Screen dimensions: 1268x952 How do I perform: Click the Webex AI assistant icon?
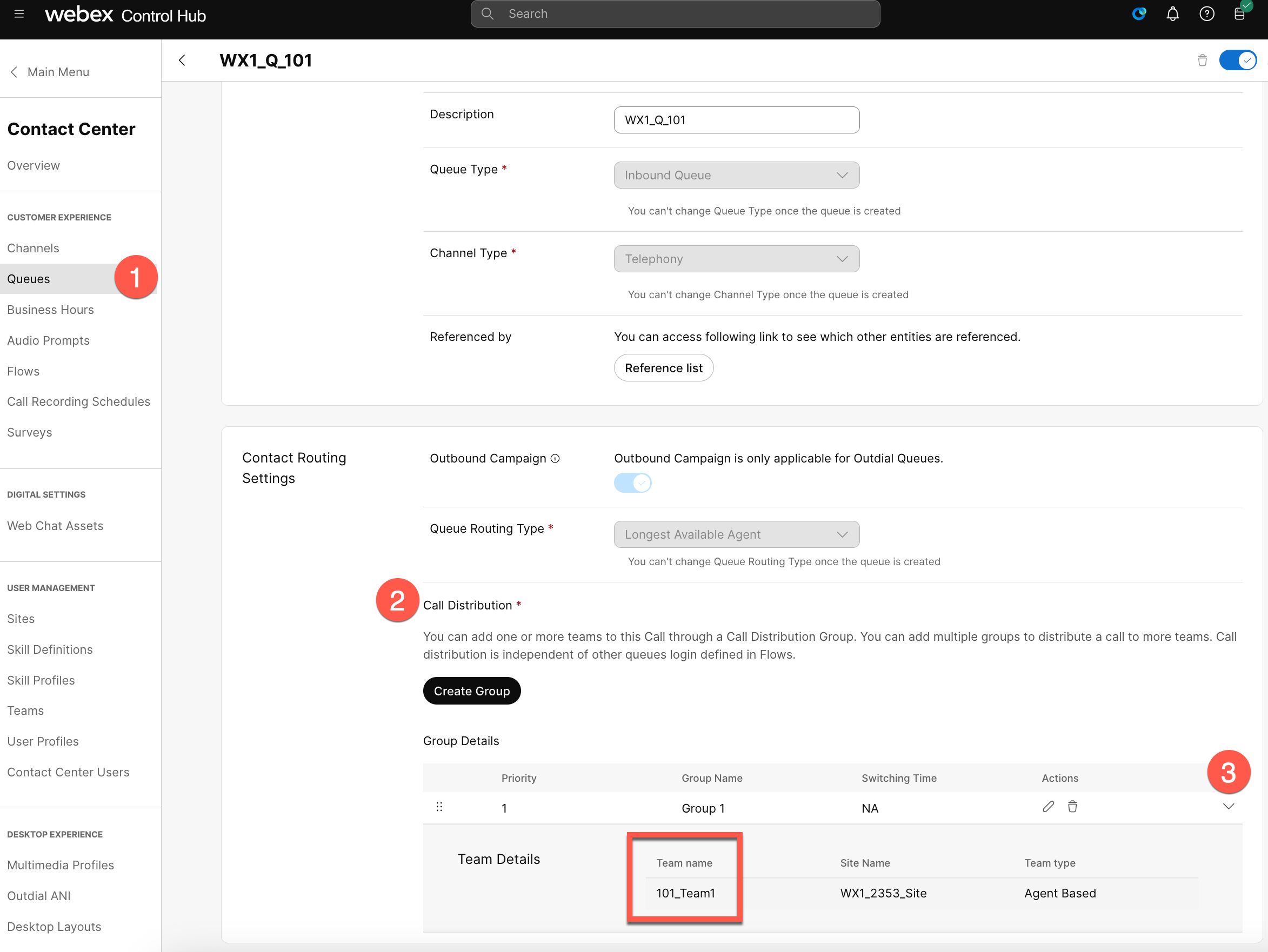pyautogui.click(x=1138, y=14)
